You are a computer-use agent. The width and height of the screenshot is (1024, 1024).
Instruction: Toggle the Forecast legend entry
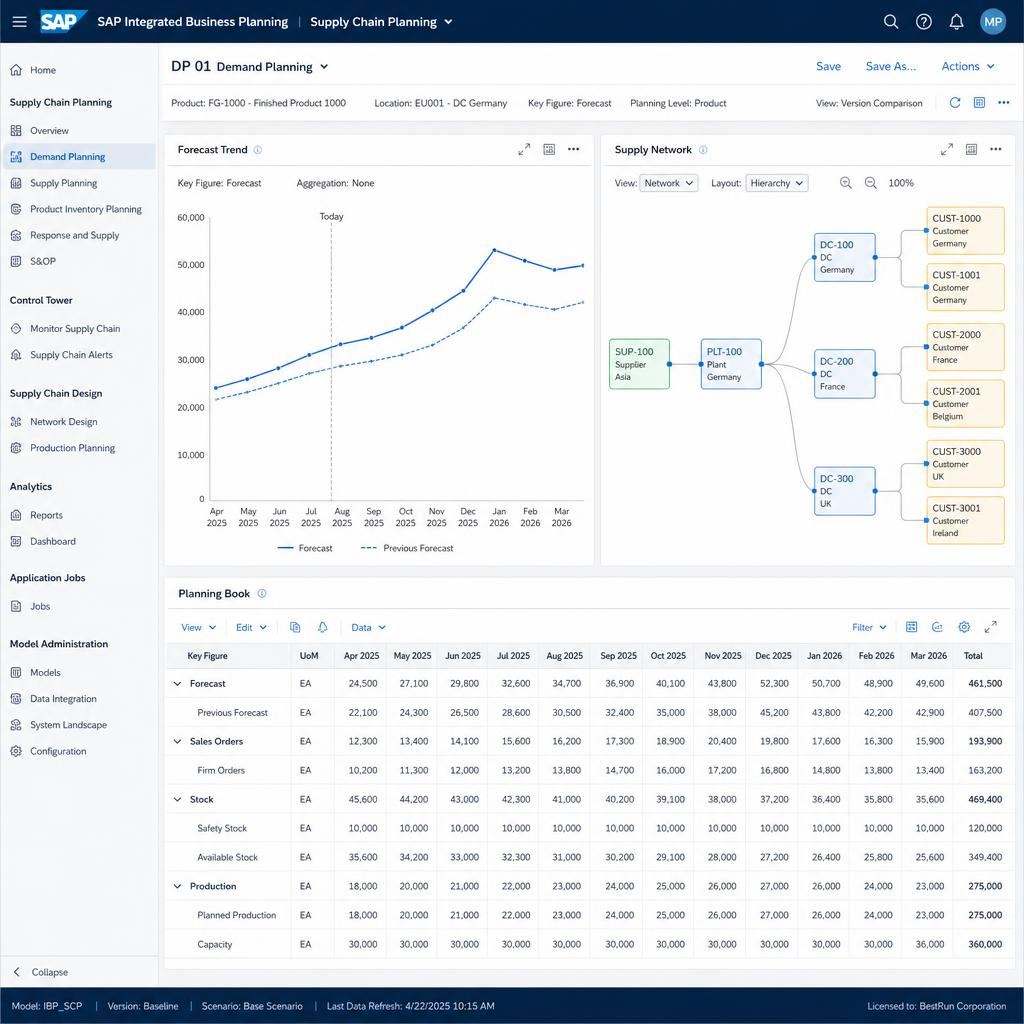point(304,549)
